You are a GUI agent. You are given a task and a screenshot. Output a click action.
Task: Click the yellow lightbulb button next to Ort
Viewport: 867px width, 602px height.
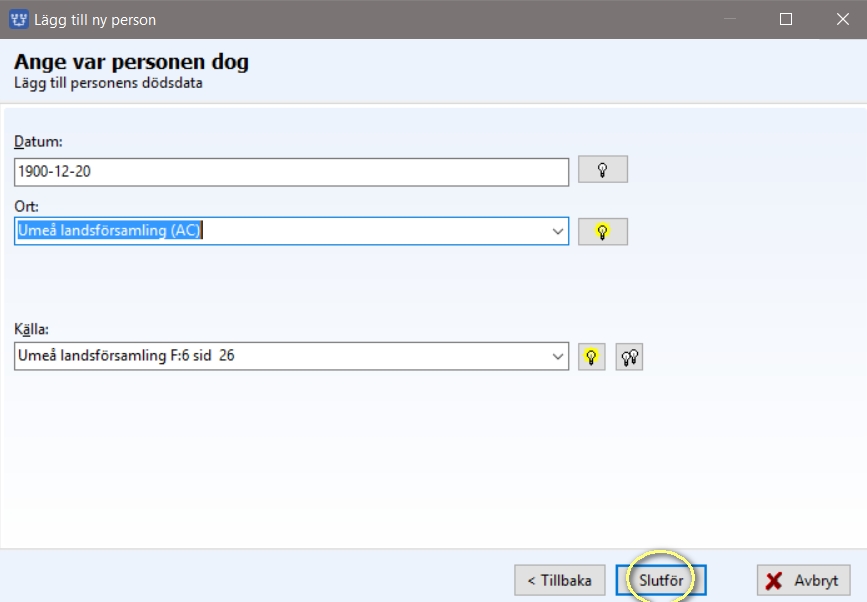point(603,232)
